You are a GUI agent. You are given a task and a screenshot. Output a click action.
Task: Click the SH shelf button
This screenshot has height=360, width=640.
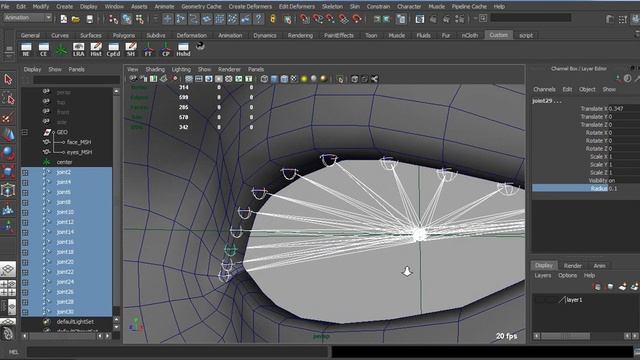coord(131,49)
